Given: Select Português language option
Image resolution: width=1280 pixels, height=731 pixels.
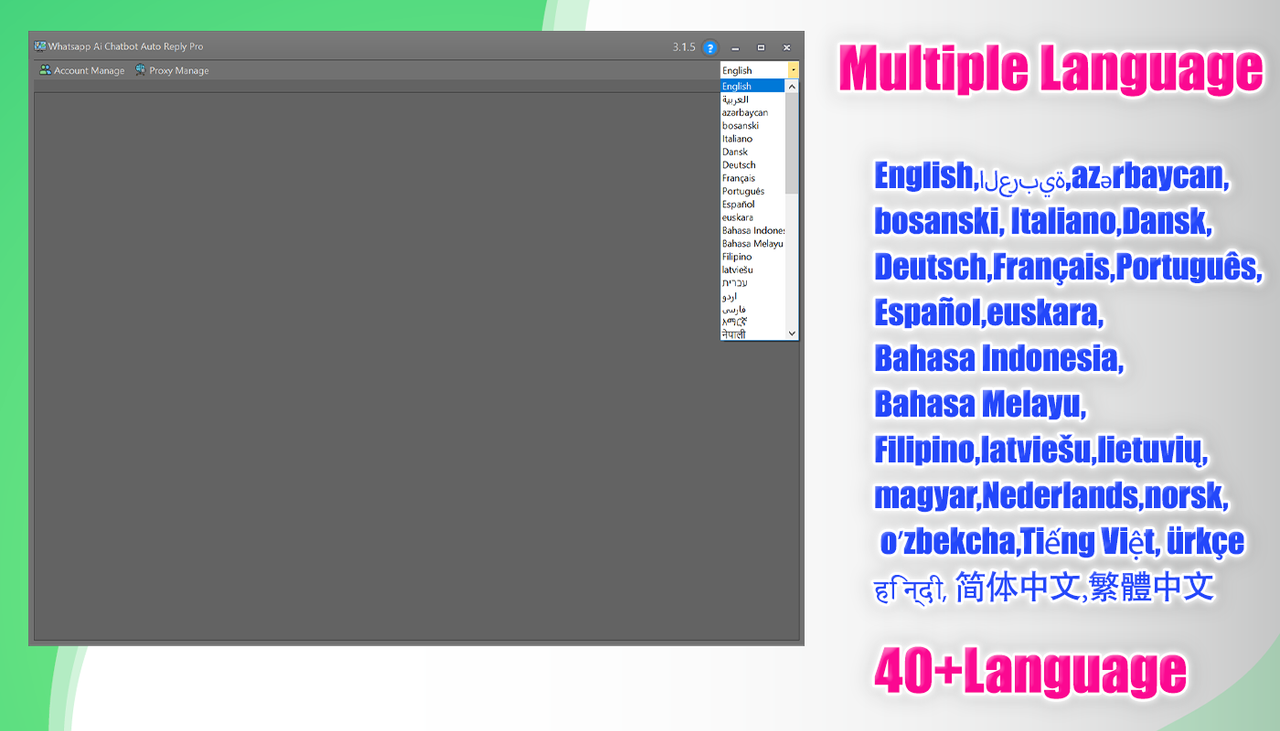Looking at the screenshot, I should [x=753, y=191].
